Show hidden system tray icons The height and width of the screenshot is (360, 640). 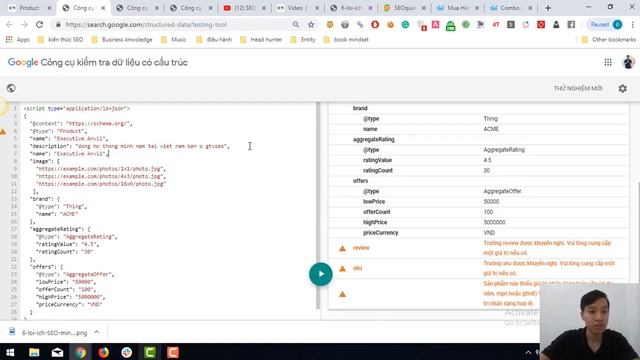pyautogui.click(x=528, y=352)
